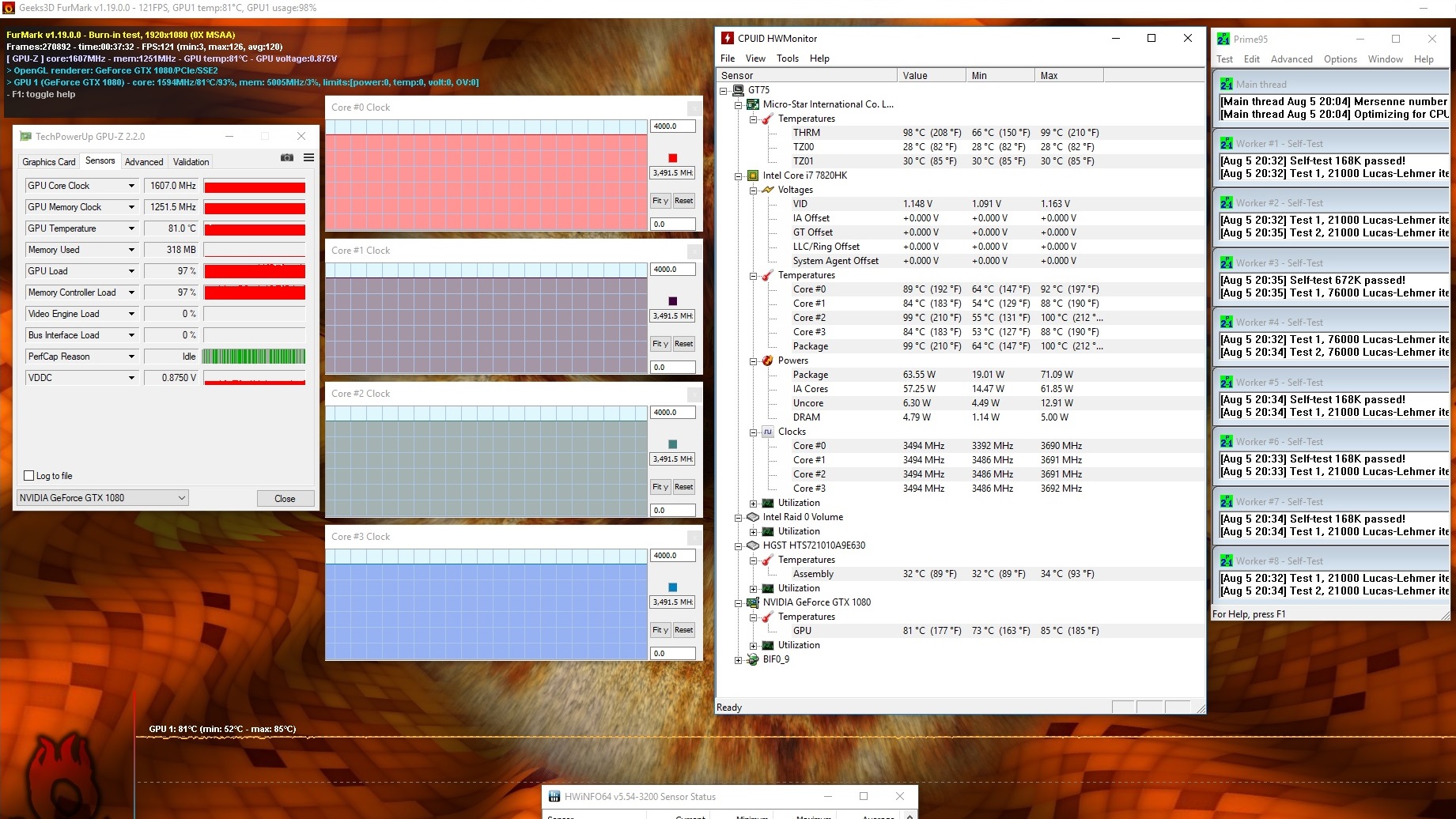Open the View menu in HWMonitor
The height and width of the screenshot is (819, 1456).
(x=755, y=58)
